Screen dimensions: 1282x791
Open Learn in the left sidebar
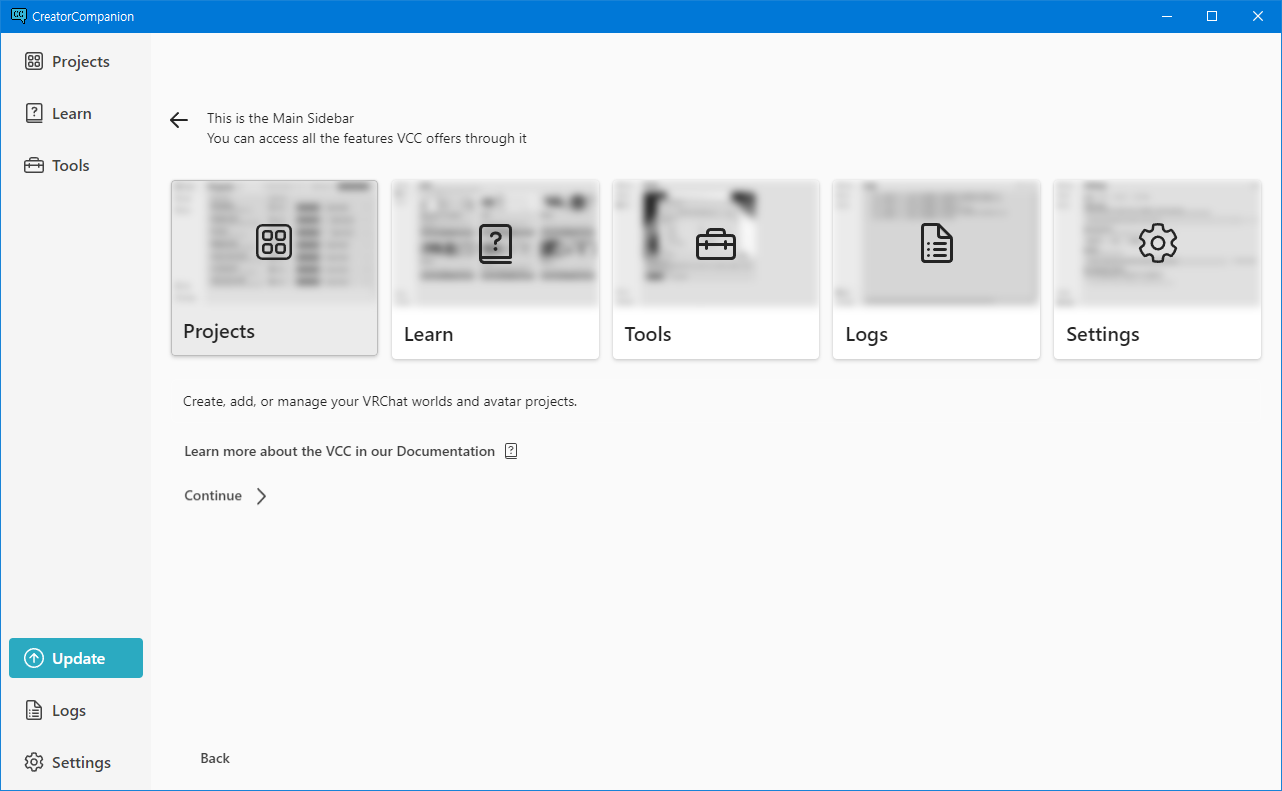tap(75, 114)
